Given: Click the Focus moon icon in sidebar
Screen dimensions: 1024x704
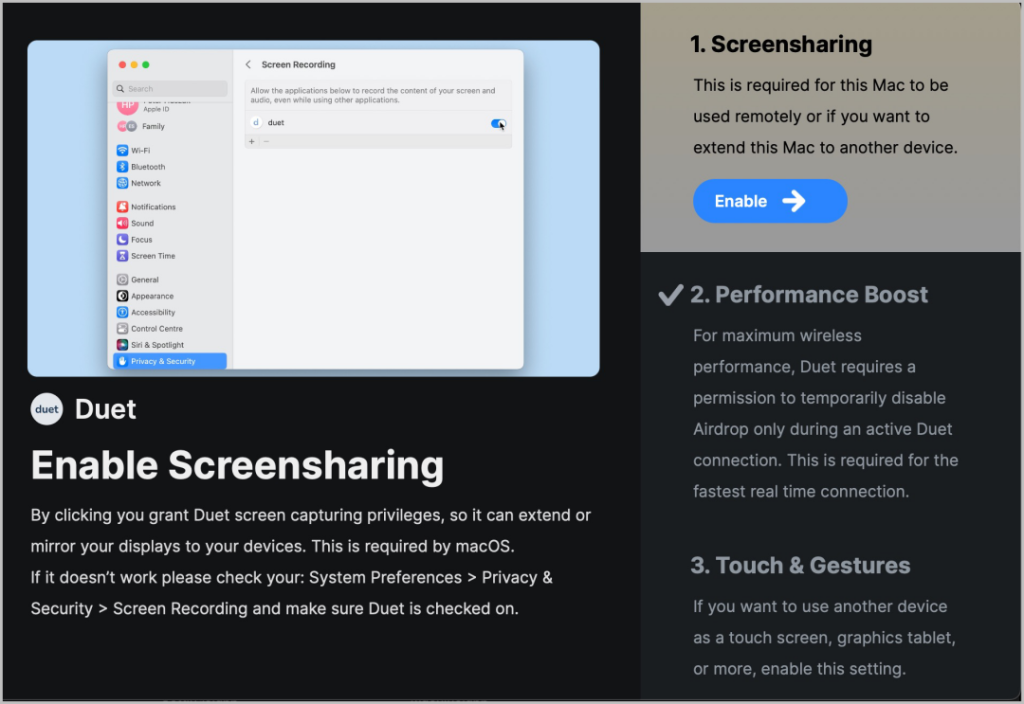Looking at the screenshot, I should click(x=122, y=239).
